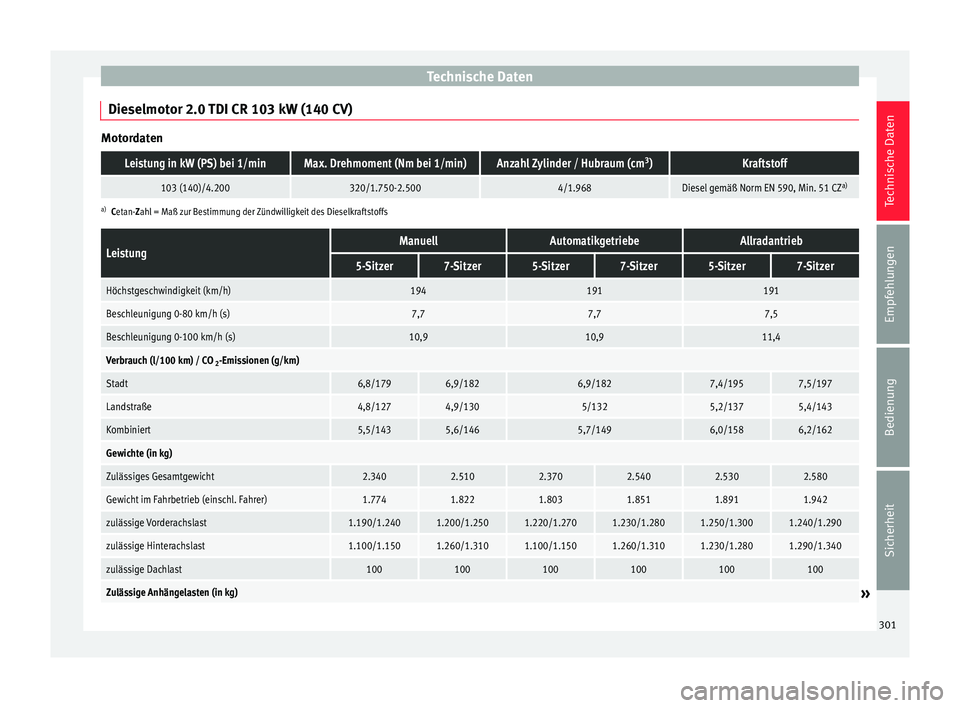960x708 pixels.
Task: Click the Kraftstoff column header
Action: click(x=765, y=164)
